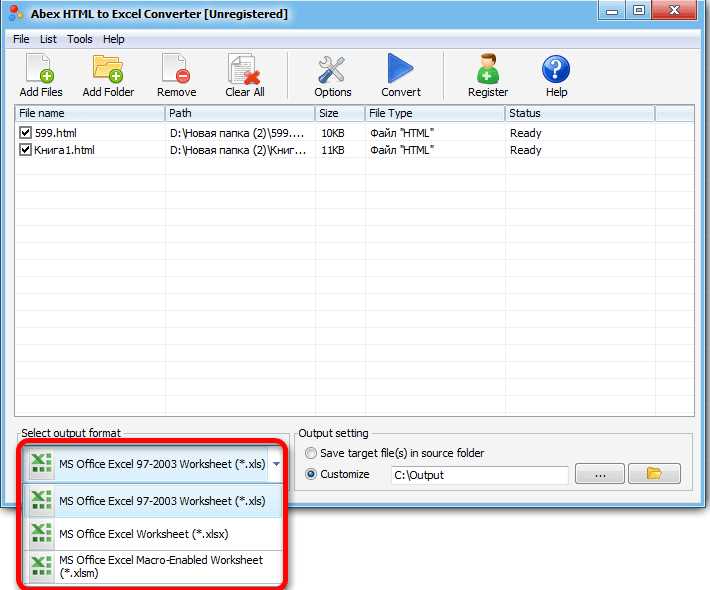Click the path cell of Книга1.html

click(238, 150)
